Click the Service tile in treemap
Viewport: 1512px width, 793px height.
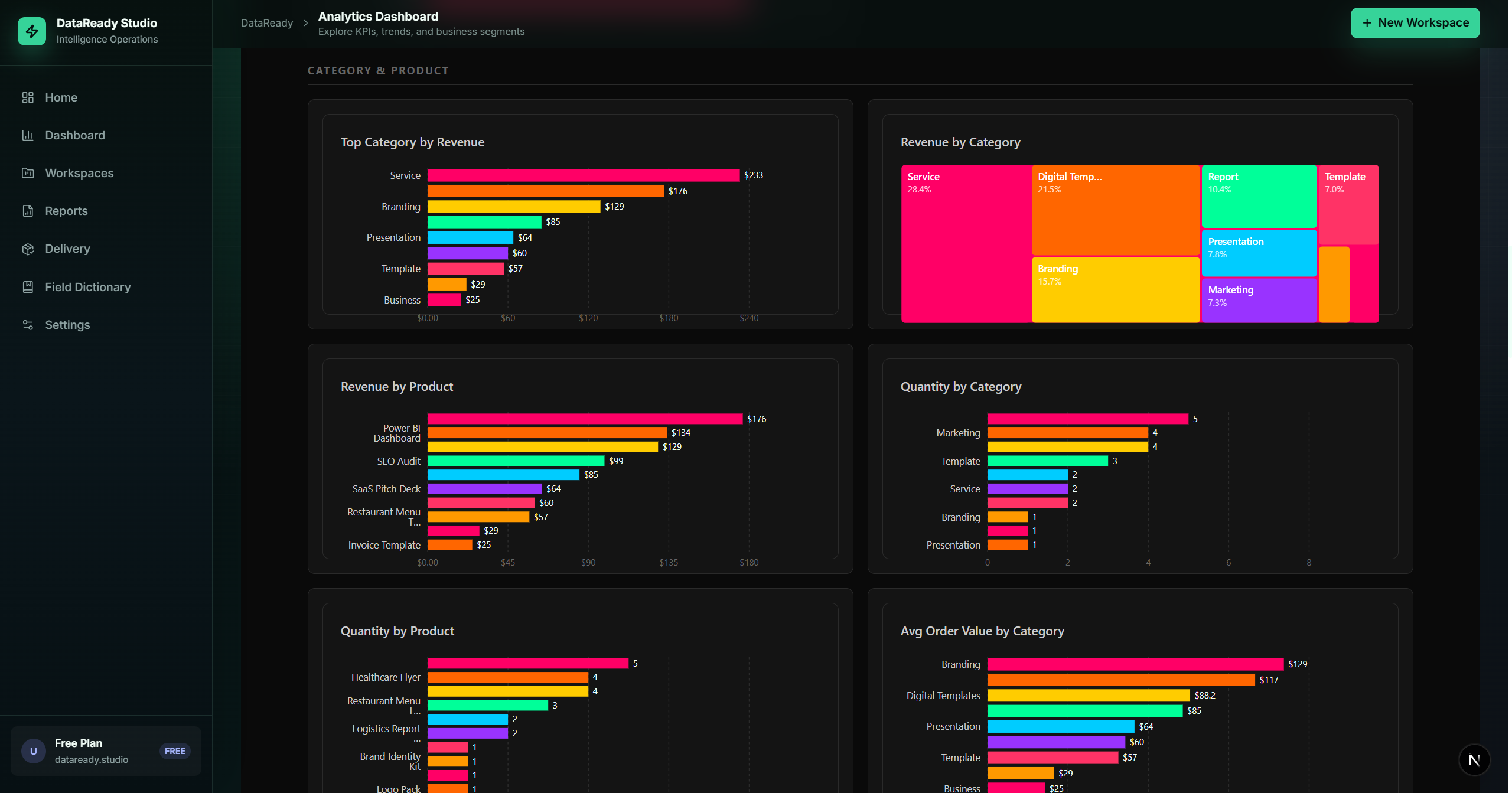pyautogui.click(x=966, y=243)
